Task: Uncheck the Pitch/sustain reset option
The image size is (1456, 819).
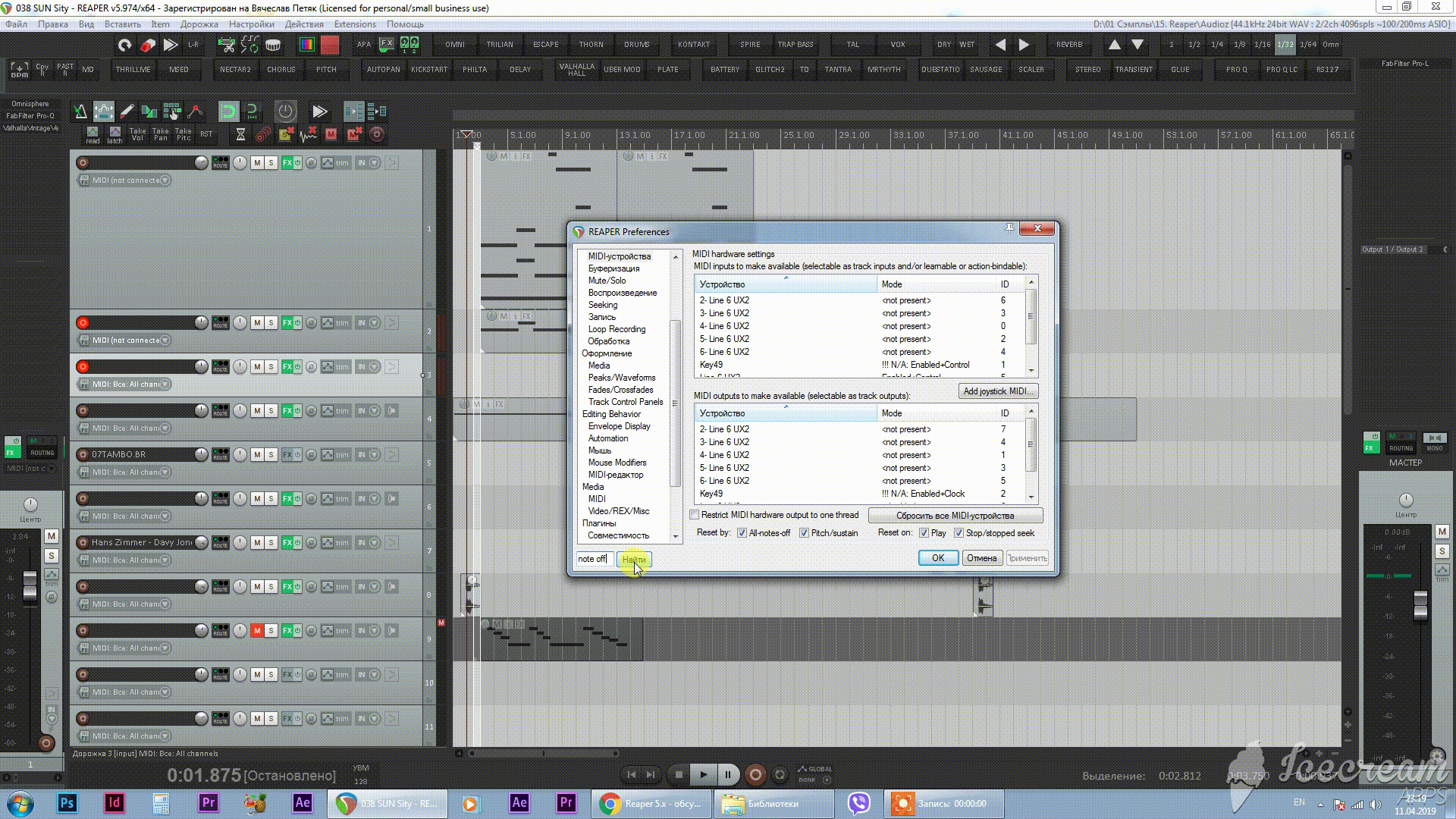Action: [804, 533]
